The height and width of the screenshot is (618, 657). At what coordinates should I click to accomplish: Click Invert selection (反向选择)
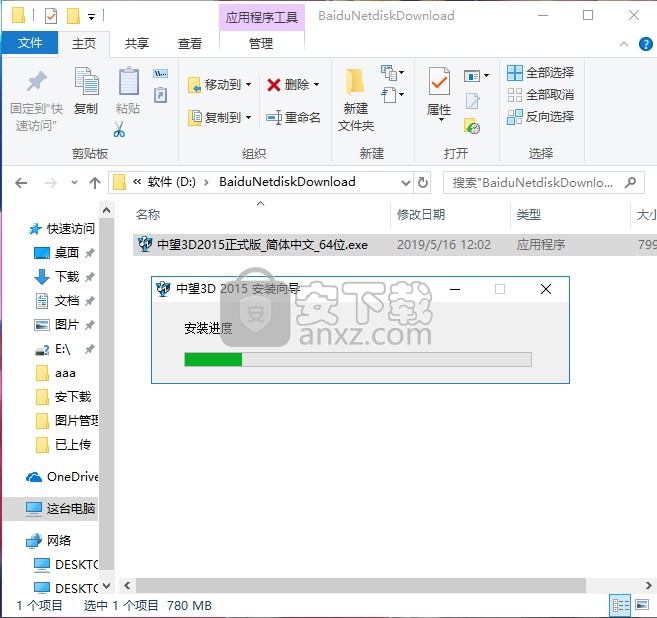541,116
